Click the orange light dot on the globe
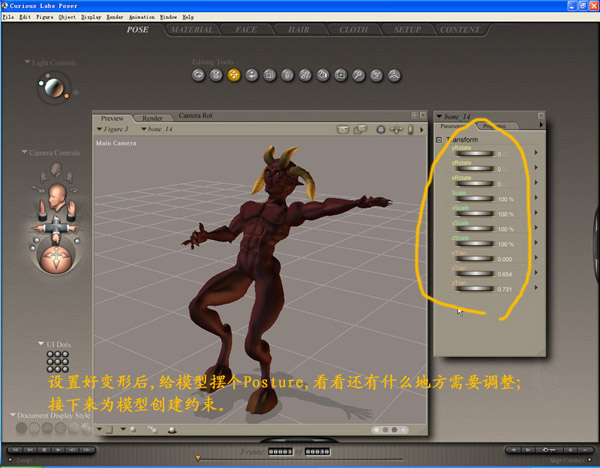 (x=67, y=96)
